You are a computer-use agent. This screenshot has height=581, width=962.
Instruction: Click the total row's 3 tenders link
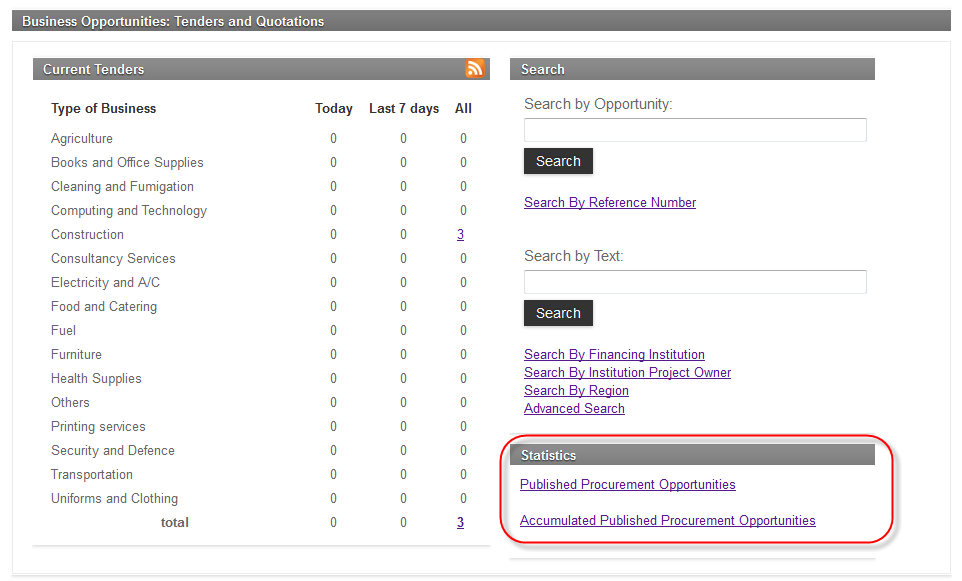(460, 522)
